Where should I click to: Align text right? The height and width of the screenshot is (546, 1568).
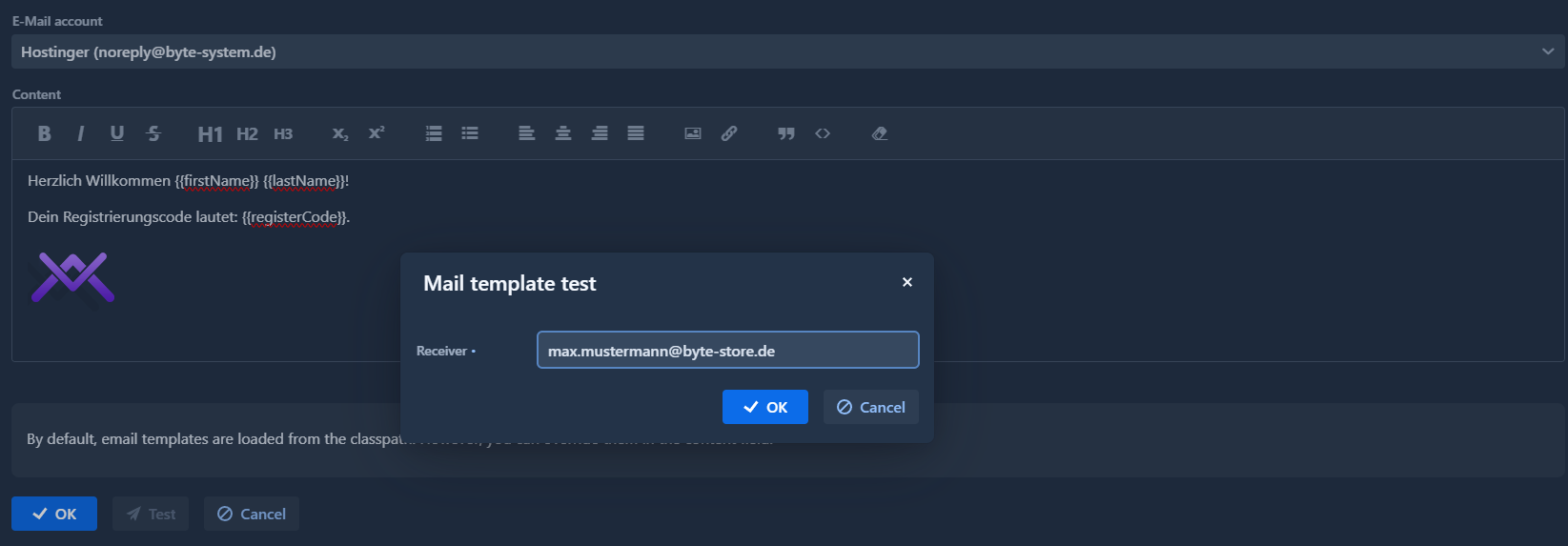pyautogui.click(x=600, y=133)
